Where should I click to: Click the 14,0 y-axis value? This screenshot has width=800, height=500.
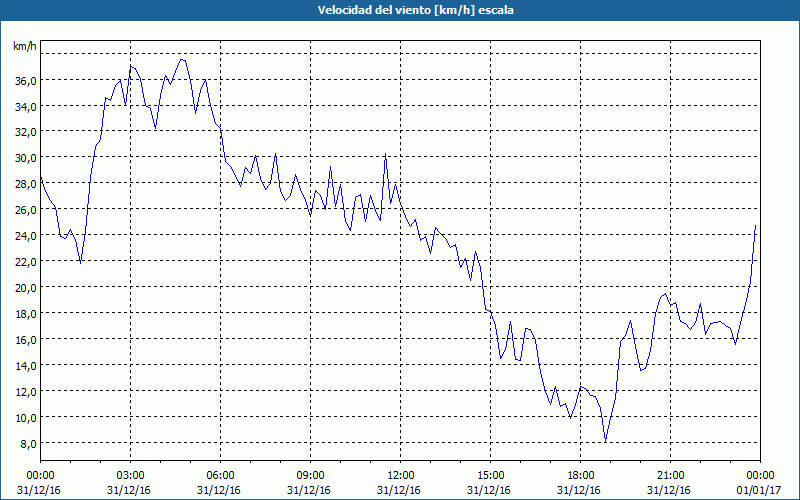click(x=26, y=366)
